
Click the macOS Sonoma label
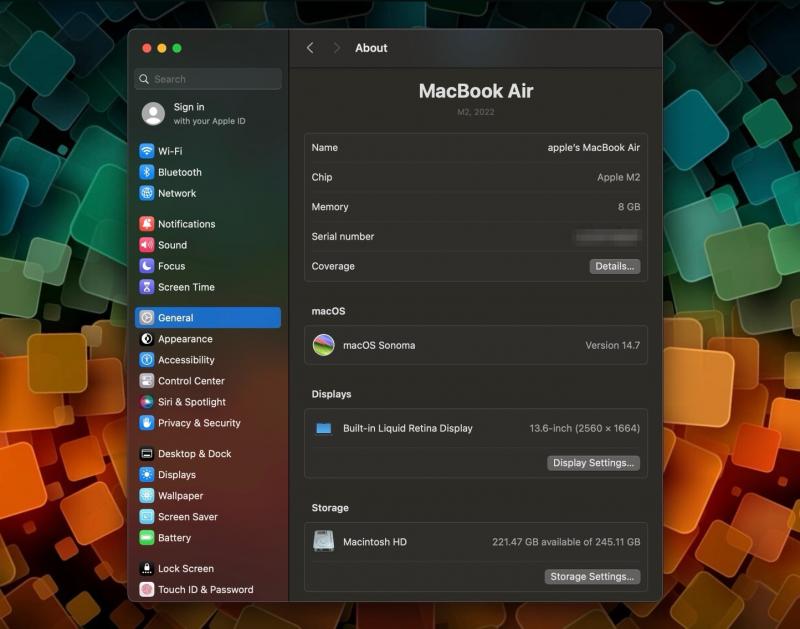pyautogui.click(x=379, y=345)
